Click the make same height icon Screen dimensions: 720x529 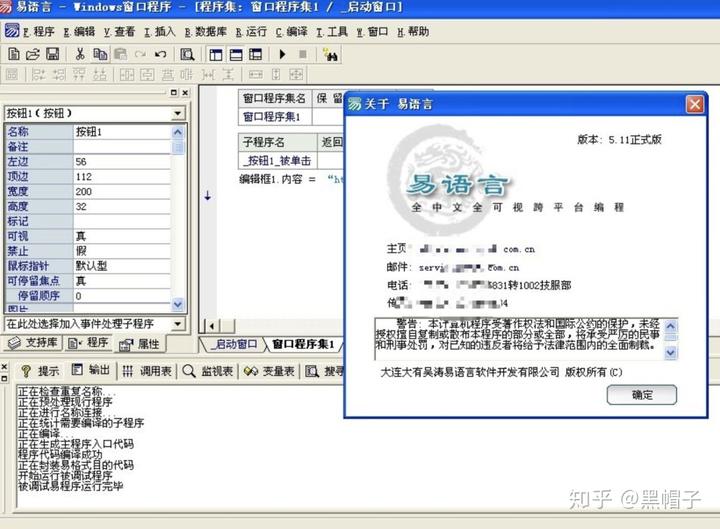coord(276,74)
